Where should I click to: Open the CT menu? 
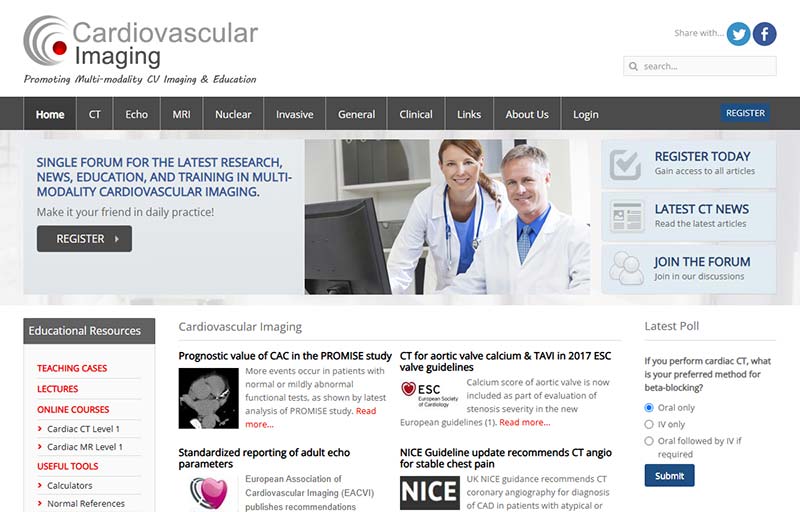(95, 114)
